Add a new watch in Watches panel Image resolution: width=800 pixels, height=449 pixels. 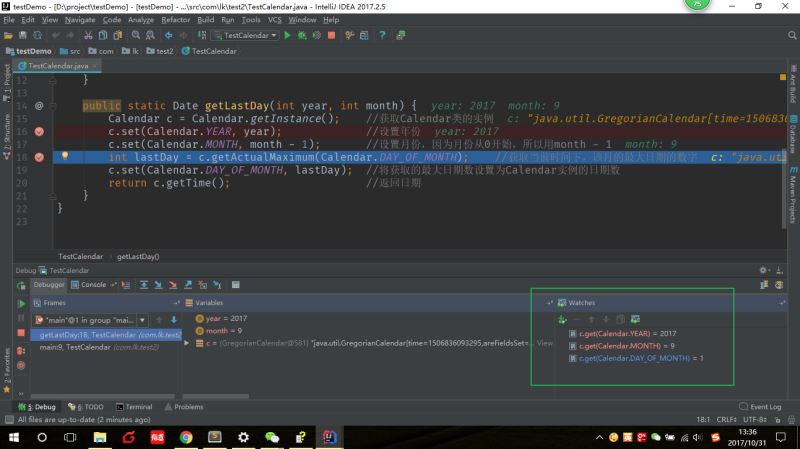[562, 319]
